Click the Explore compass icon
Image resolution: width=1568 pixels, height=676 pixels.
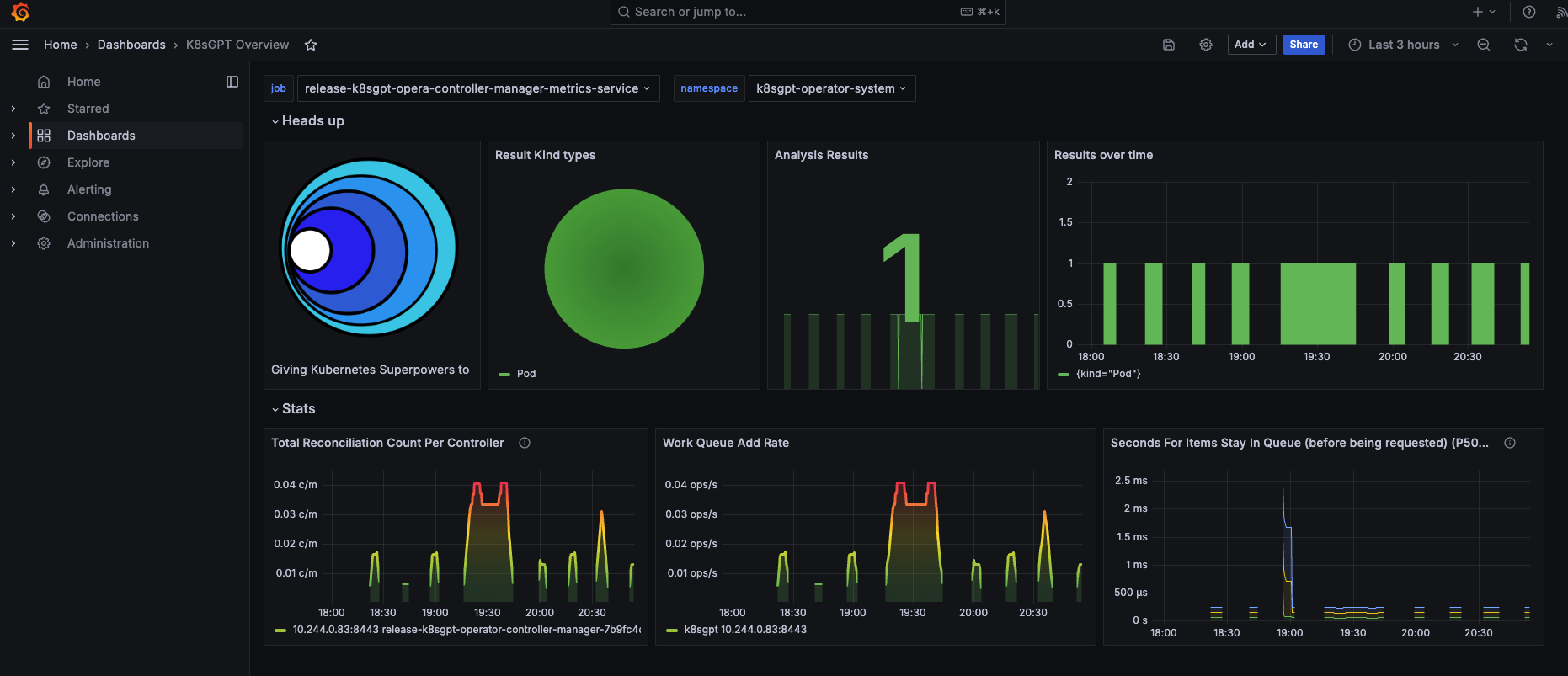[x=44, y=162]
